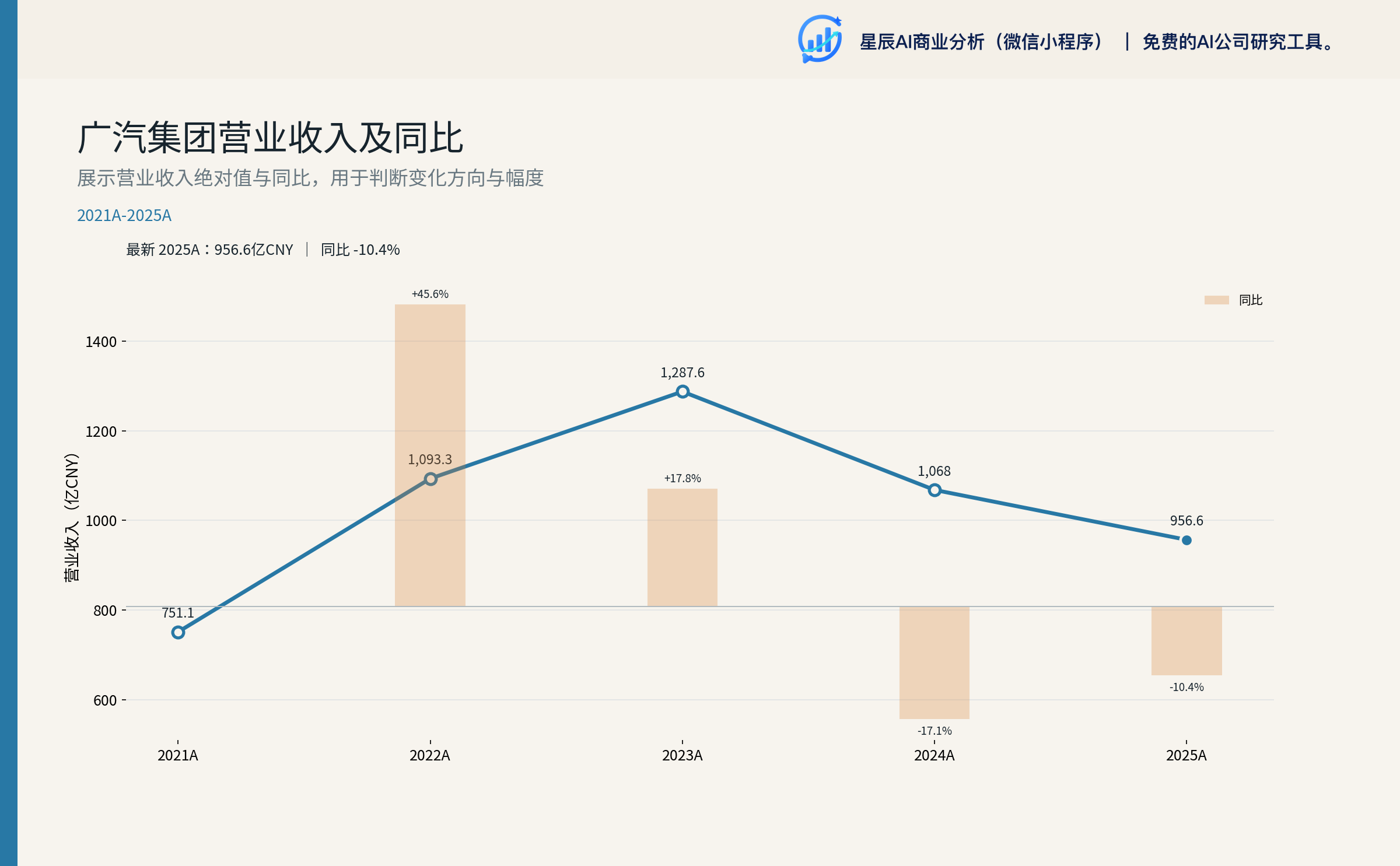Screen dimensions: 1400x866
Task: Click the -10.4% negative bar
Action: [x=1186, y=641]
